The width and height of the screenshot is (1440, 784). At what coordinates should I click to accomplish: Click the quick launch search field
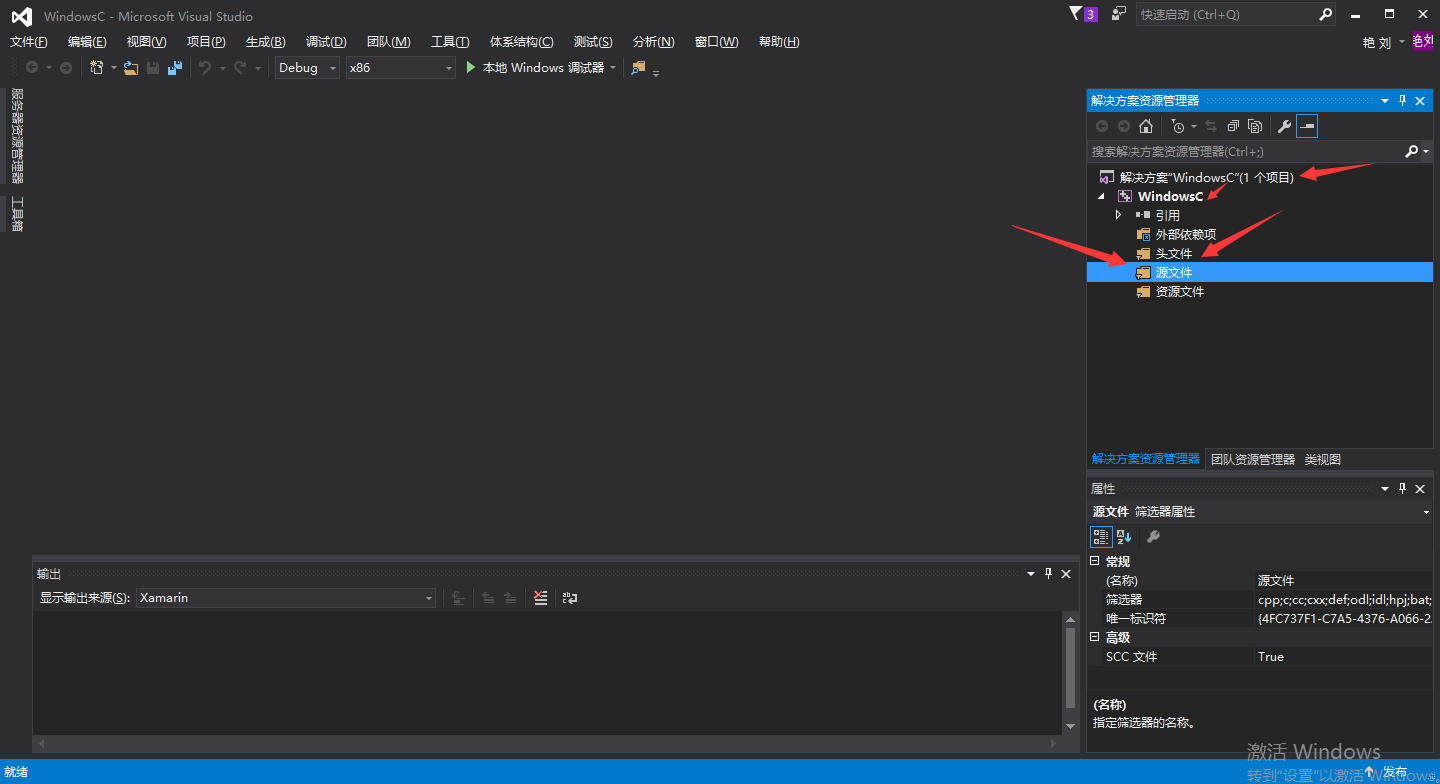coord(1226,14)
